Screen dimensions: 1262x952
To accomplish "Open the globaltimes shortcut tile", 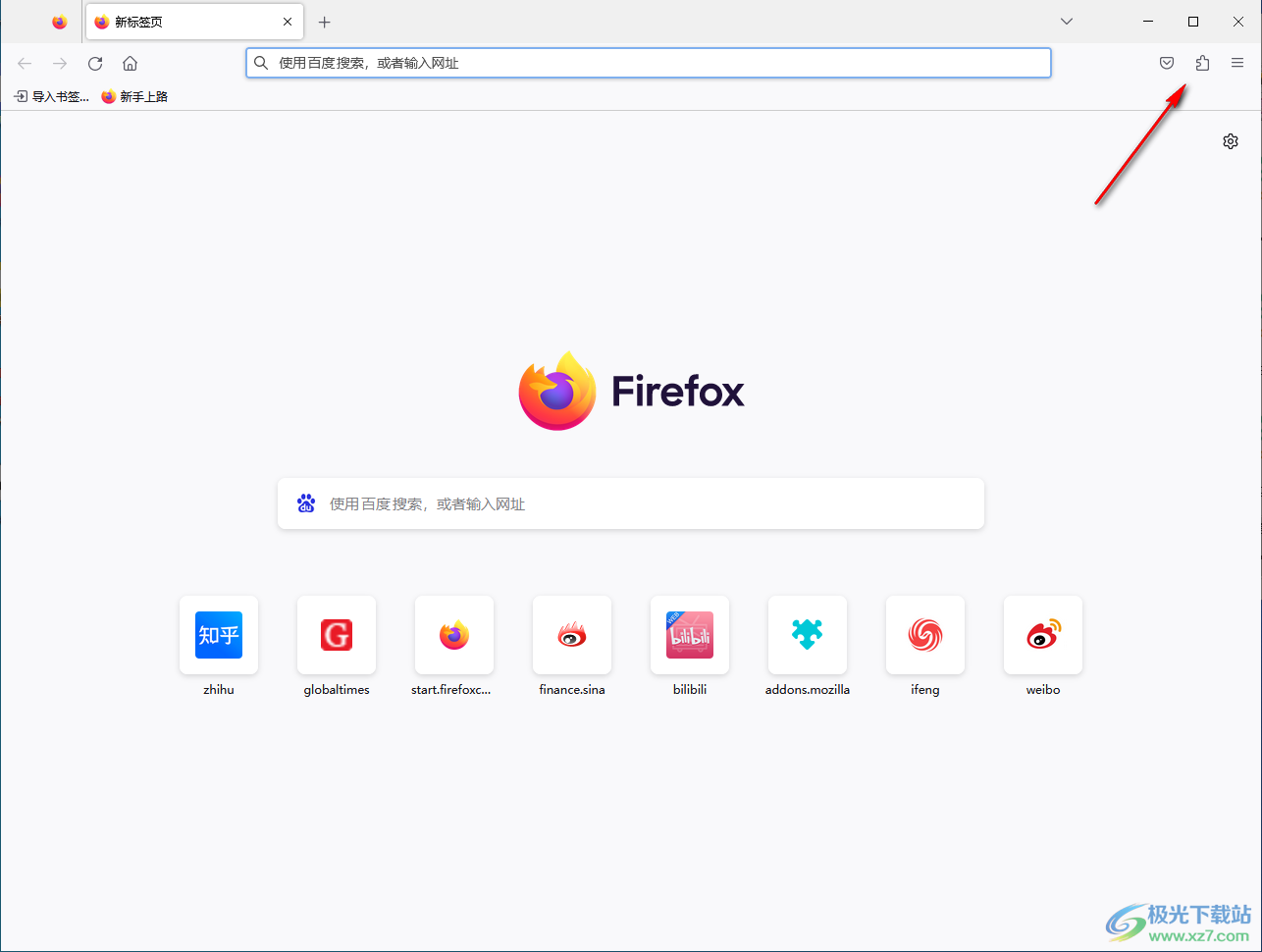I will 337,635.
